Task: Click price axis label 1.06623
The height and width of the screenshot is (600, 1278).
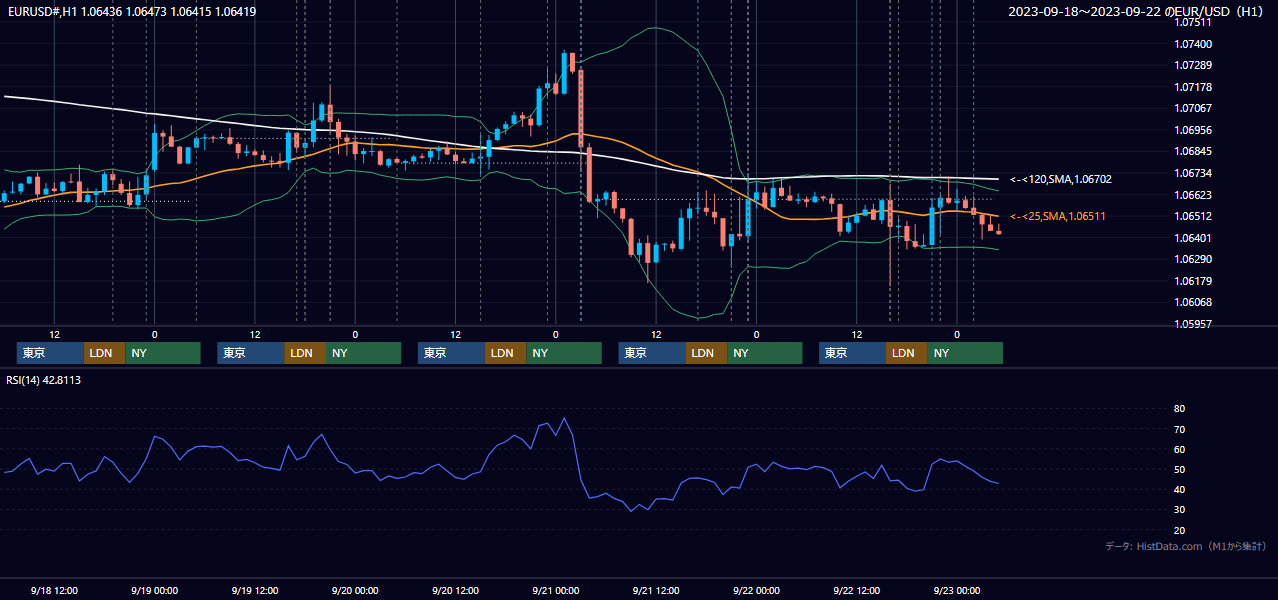Action: [x=1193, y=195]
